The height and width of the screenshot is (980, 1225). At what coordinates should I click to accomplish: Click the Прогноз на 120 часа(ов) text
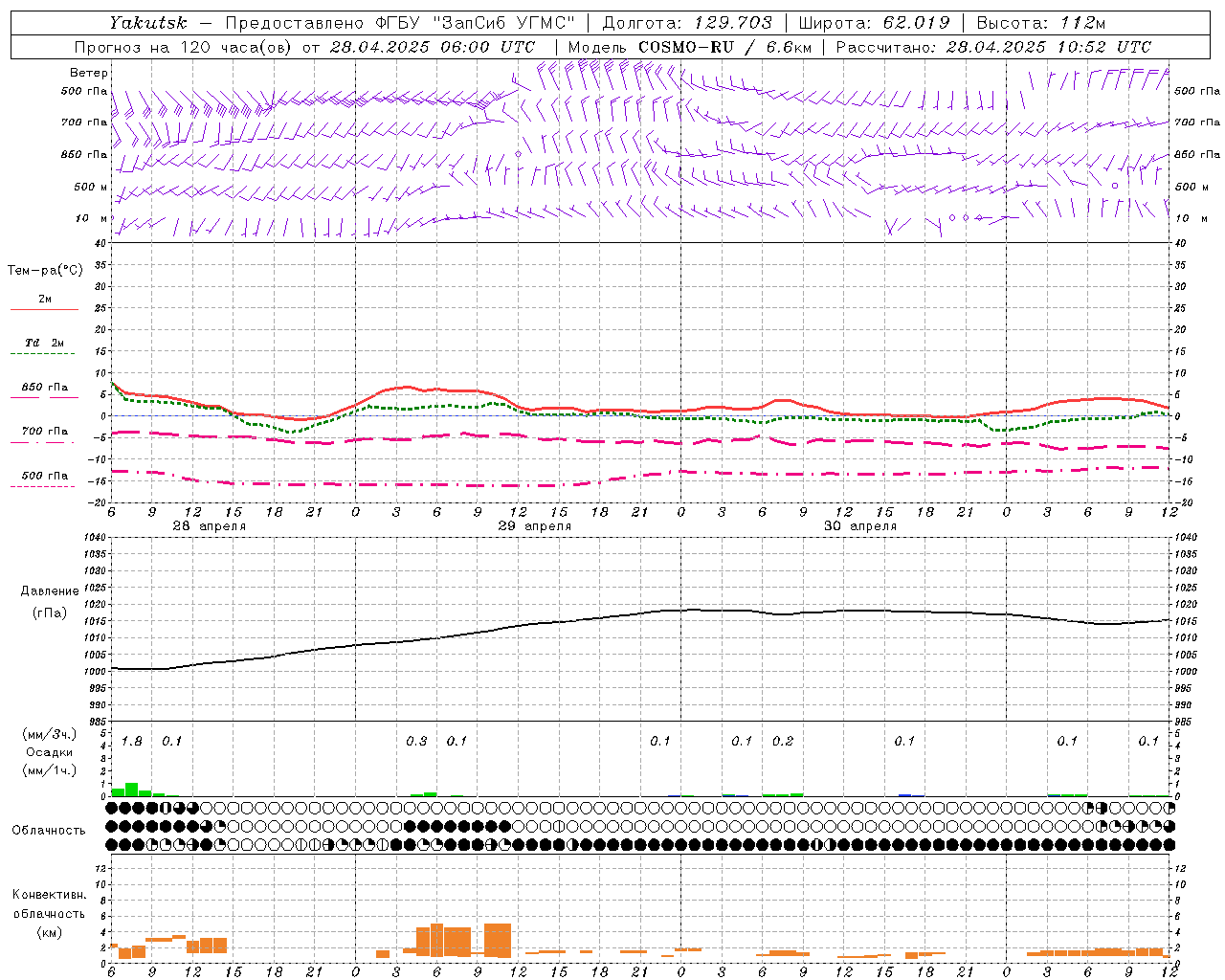tap(185, 47)
